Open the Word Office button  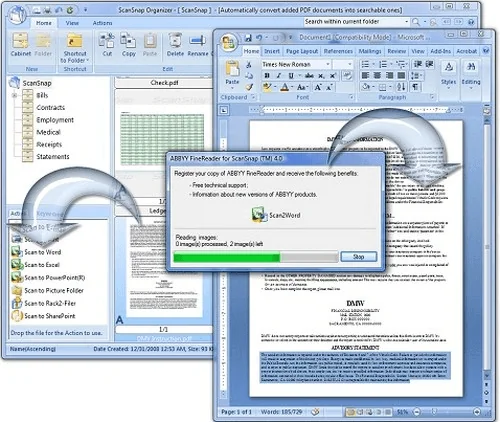click(x=229, y=43)
